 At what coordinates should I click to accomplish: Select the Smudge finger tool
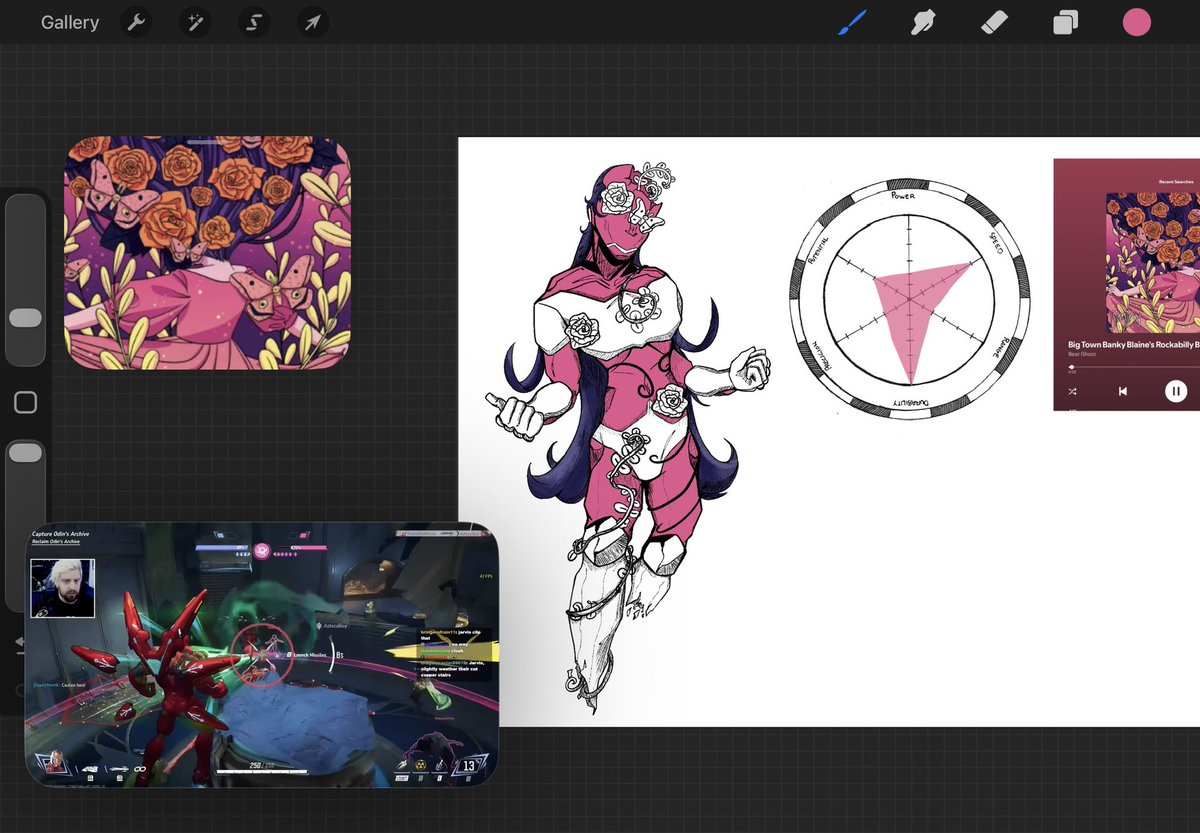[922, 22]
